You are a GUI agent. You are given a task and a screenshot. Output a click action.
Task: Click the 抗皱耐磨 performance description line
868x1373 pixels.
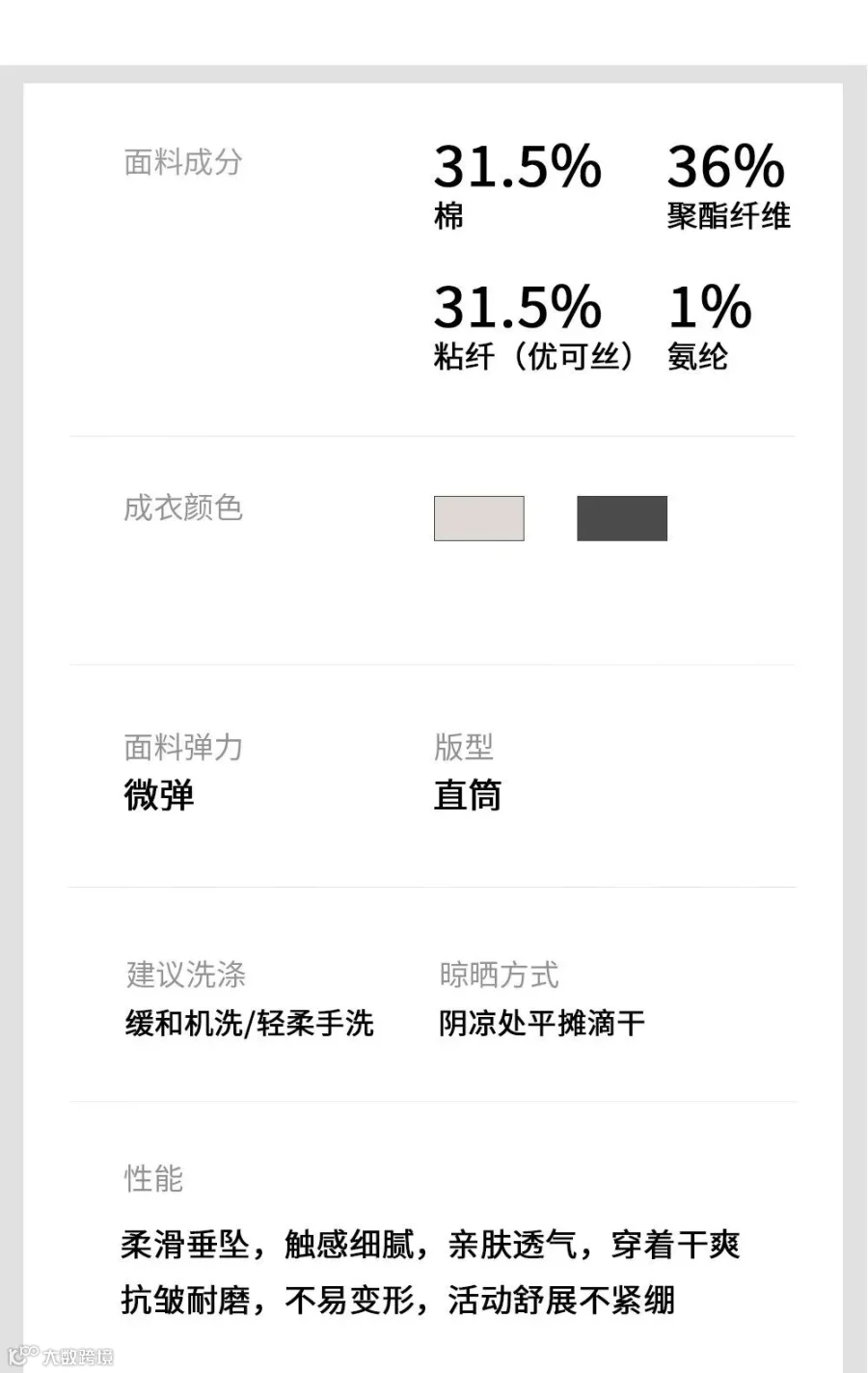(398, 1300)
